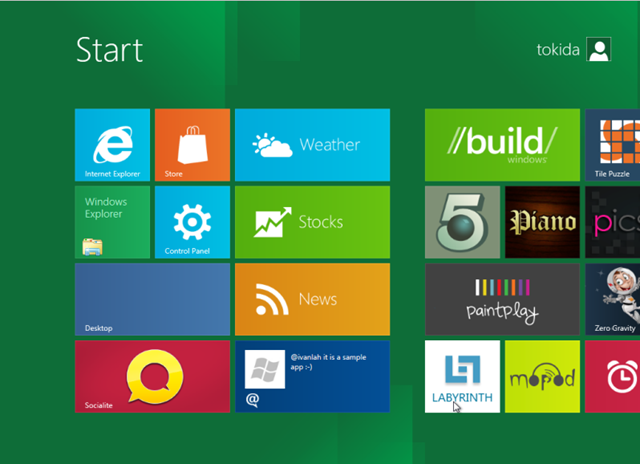Launch the Piano app tile
This screenshot has height=464, width=640.
coord(542,222)
